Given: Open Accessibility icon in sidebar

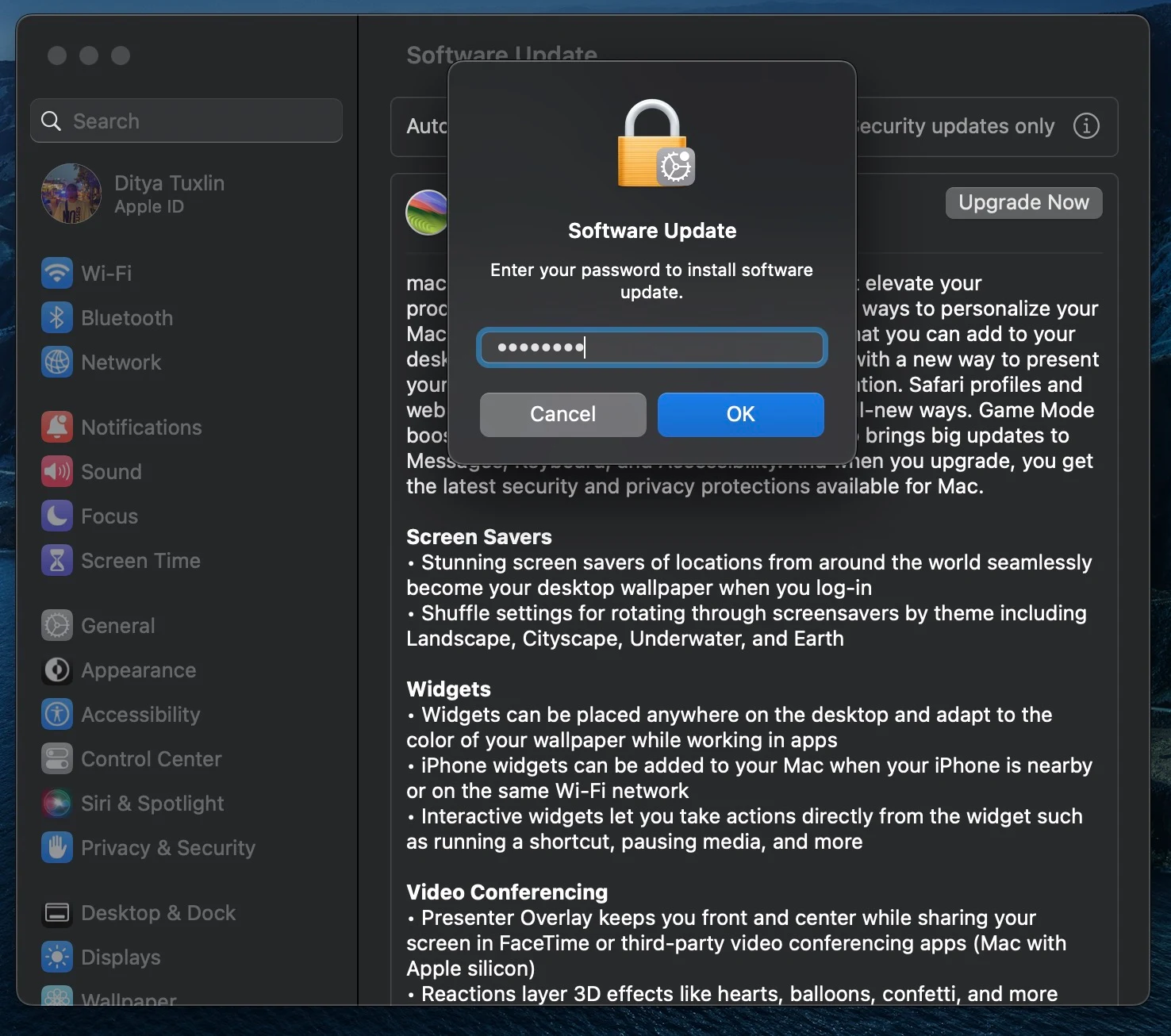Looking at the screenshot, I should click(x=57, y=715).
